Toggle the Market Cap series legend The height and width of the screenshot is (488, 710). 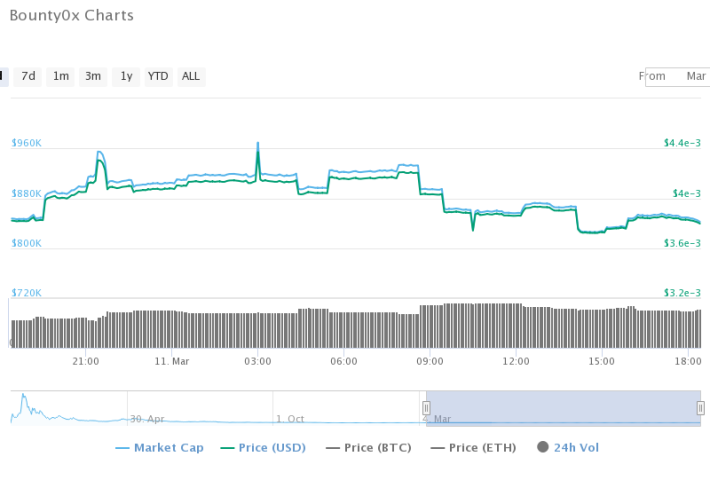click(x=160, y=448)
